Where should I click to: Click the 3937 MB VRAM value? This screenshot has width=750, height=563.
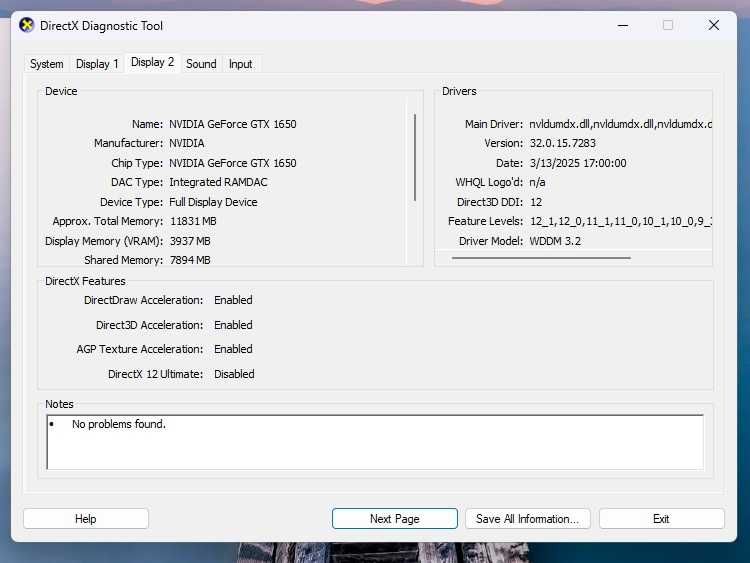click(190, 241)
